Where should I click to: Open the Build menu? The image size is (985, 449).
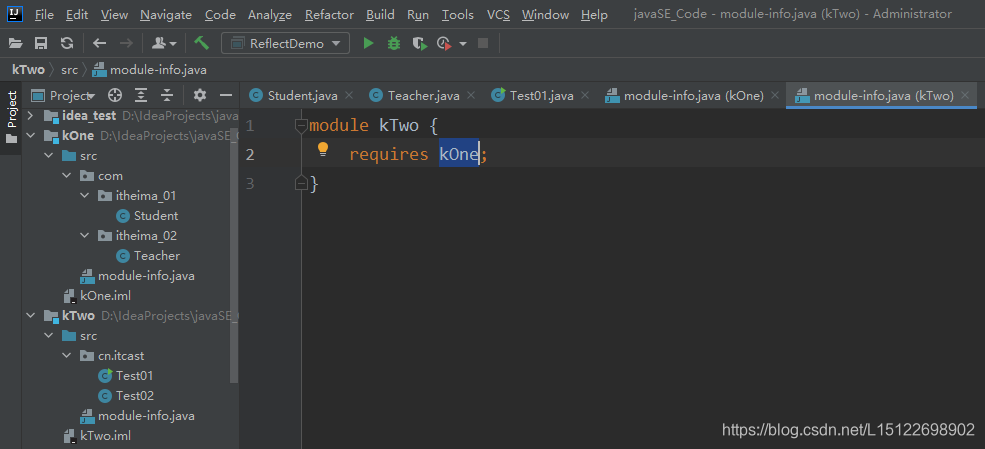380,14
